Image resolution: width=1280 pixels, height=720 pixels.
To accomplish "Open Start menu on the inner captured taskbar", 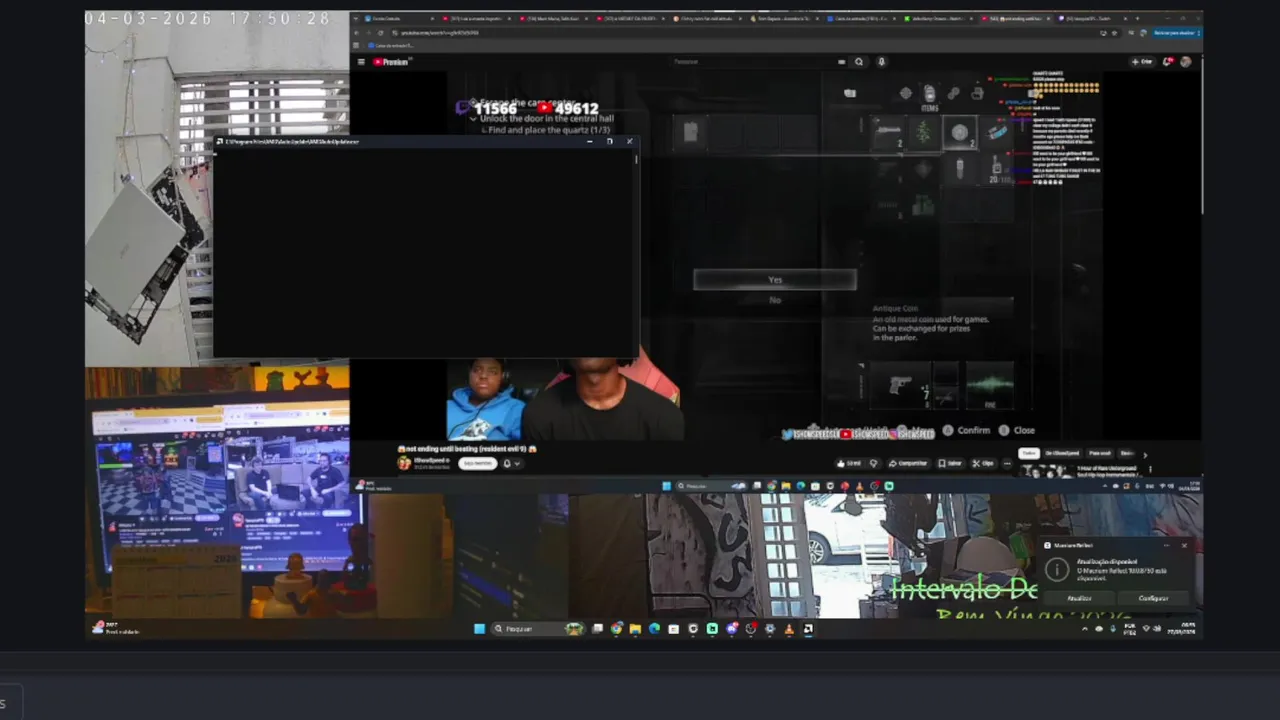I will point(666,486).
